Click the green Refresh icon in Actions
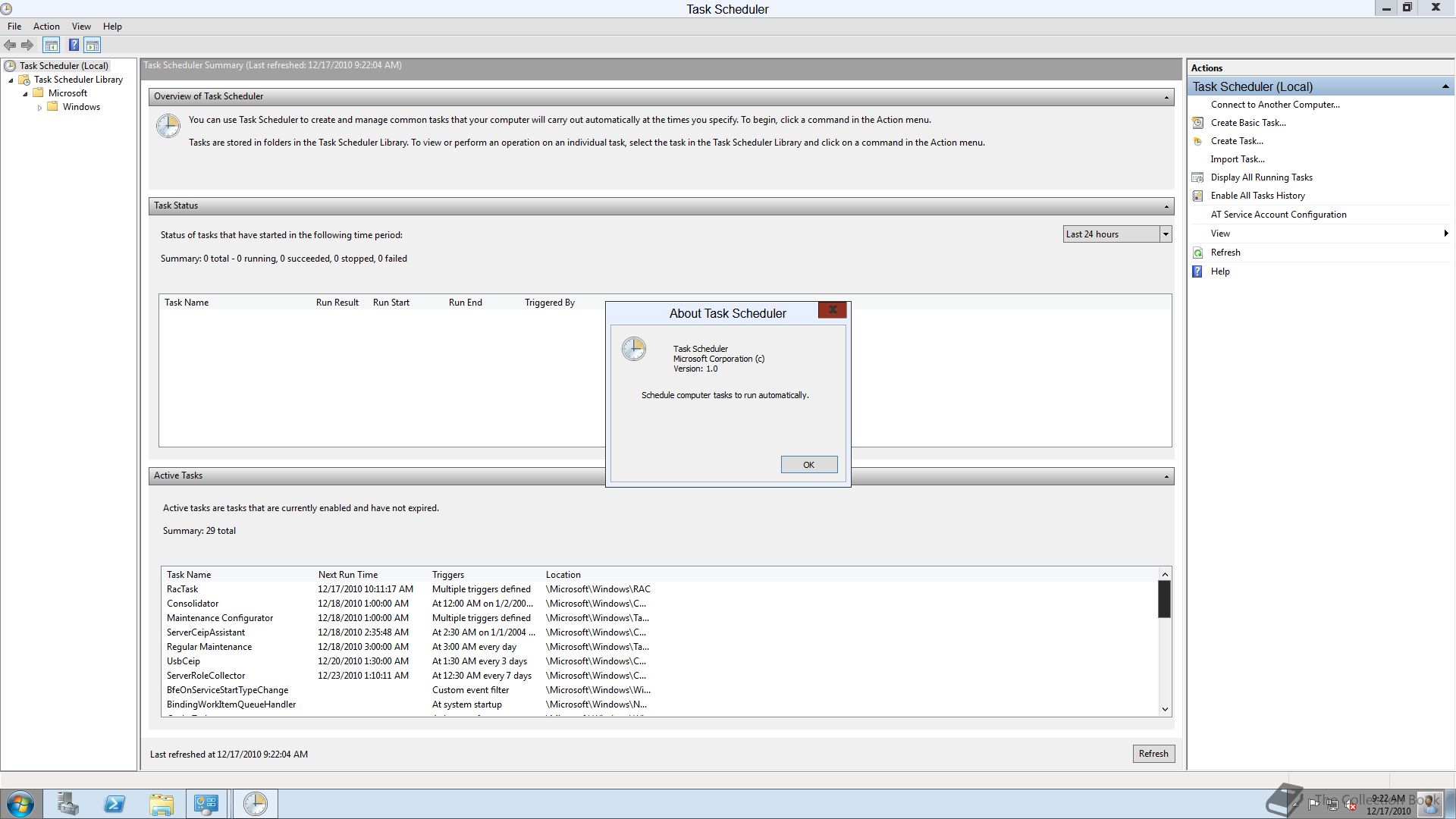1456x819 pixels. 1197,253
